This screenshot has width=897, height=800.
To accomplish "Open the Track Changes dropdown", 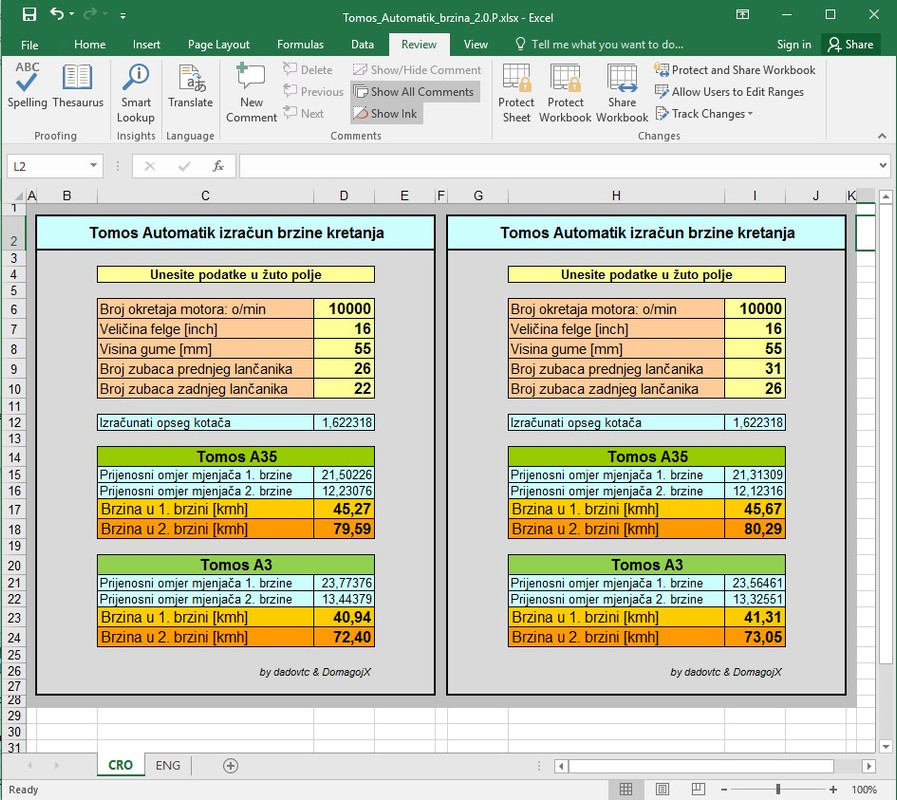I will (x=704, y=113).
